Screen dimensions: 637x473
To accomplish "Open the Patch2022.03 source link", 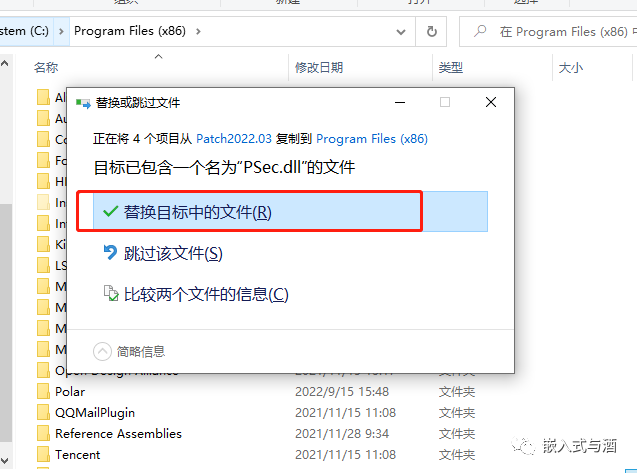I will tap(234, 139).
